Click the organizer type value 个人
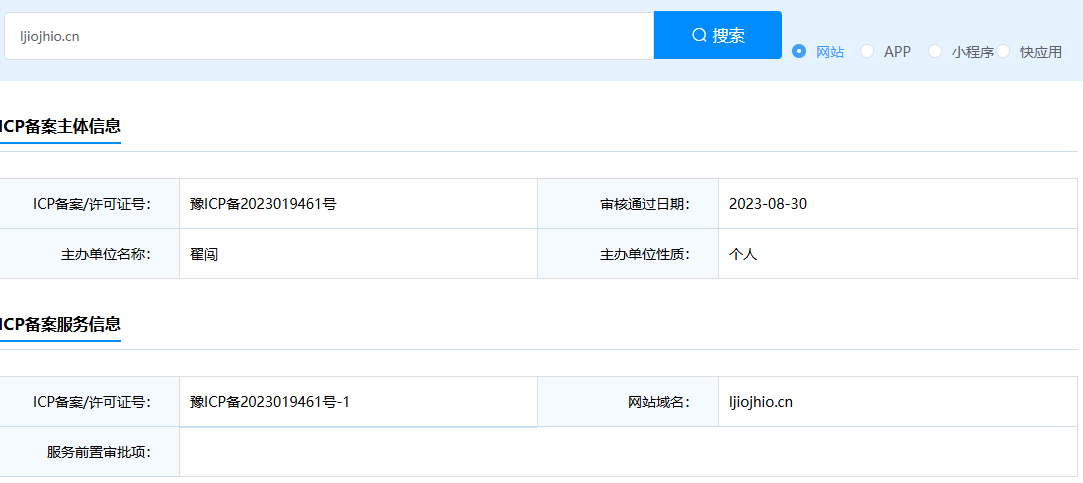Viewport: 1083px width, 483px height. coord(743,254)
